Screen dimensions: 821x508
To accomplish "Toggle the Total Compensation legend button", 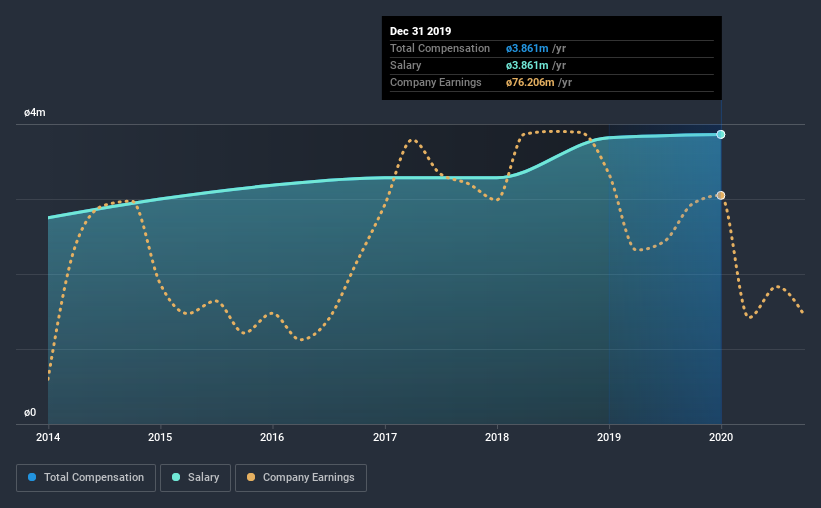I will [86, 478].
